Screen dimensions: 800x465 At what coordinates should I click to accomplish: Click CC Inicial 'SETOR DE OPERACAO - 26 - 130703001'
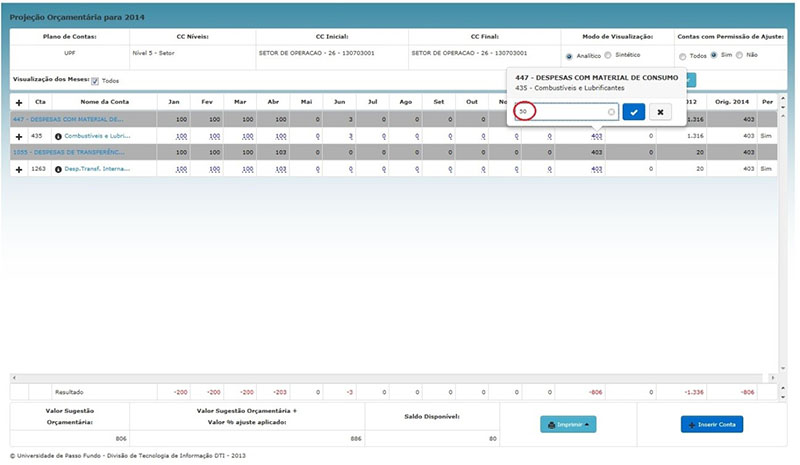(316, 53)
